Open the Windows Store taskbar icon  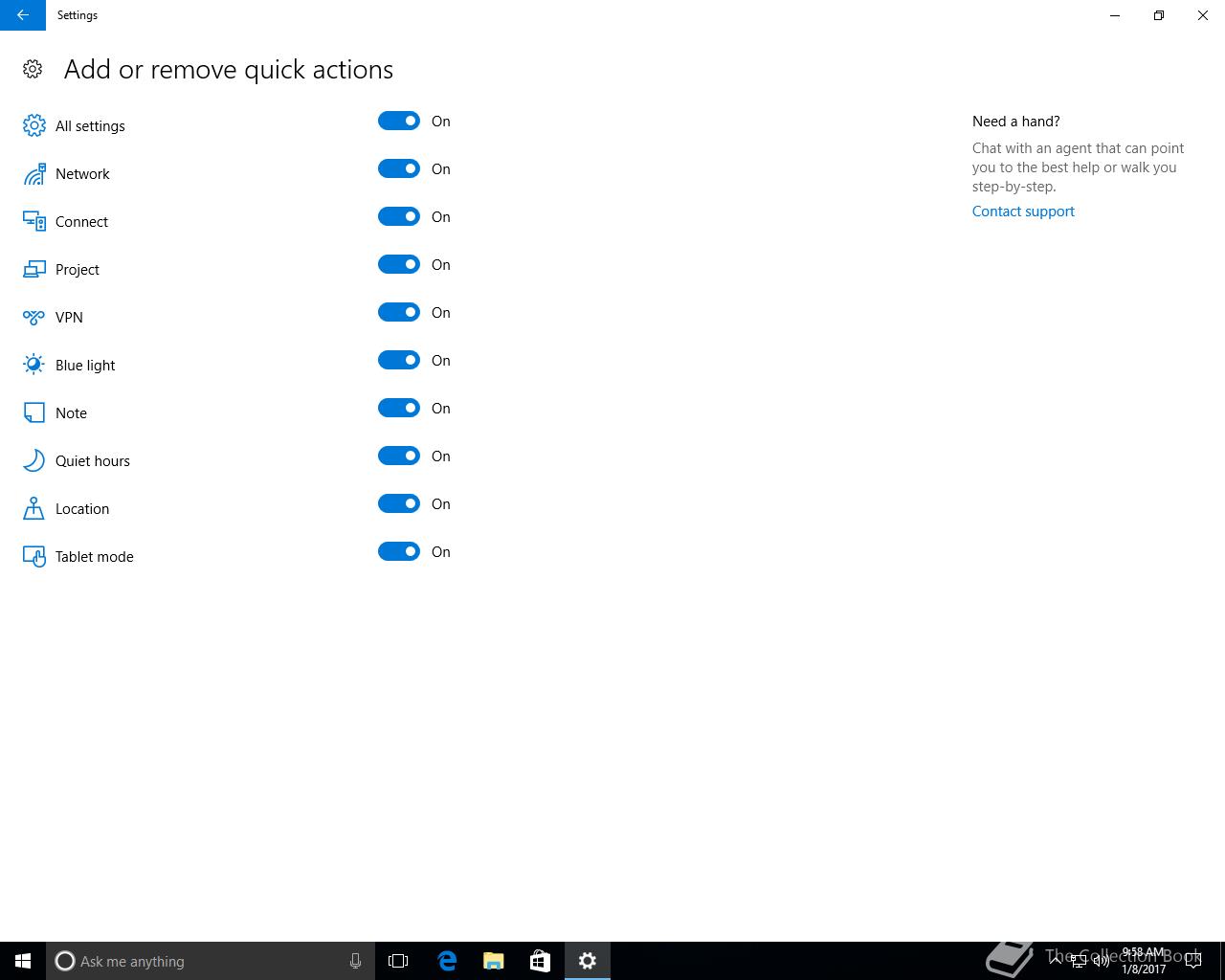[540, 961]
